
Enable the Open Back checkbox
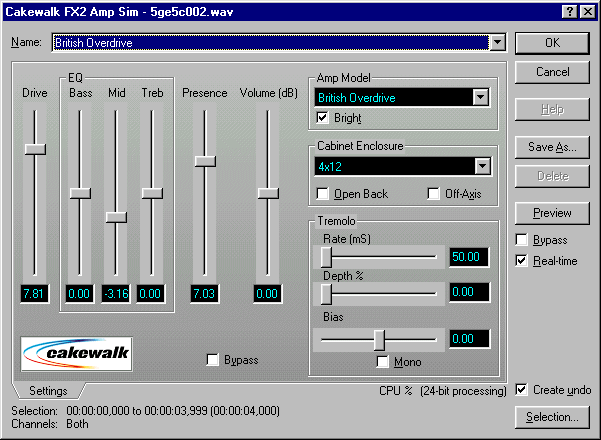click(322, 194)
